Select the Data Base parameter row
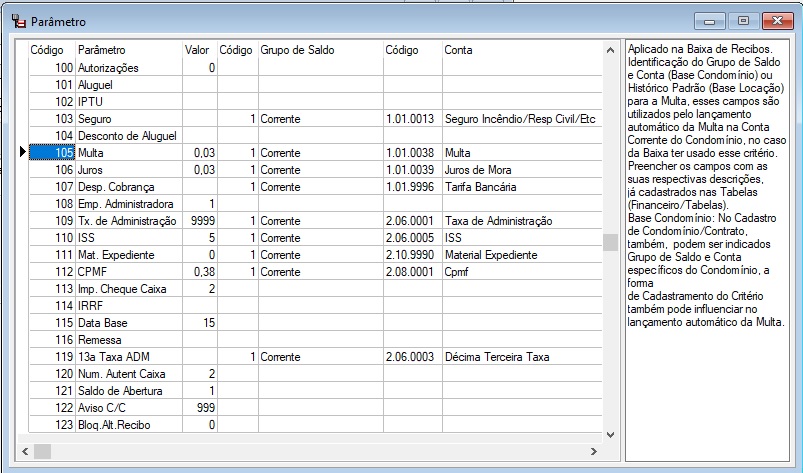The image size is (803, 473). click(x=315, y=322)
